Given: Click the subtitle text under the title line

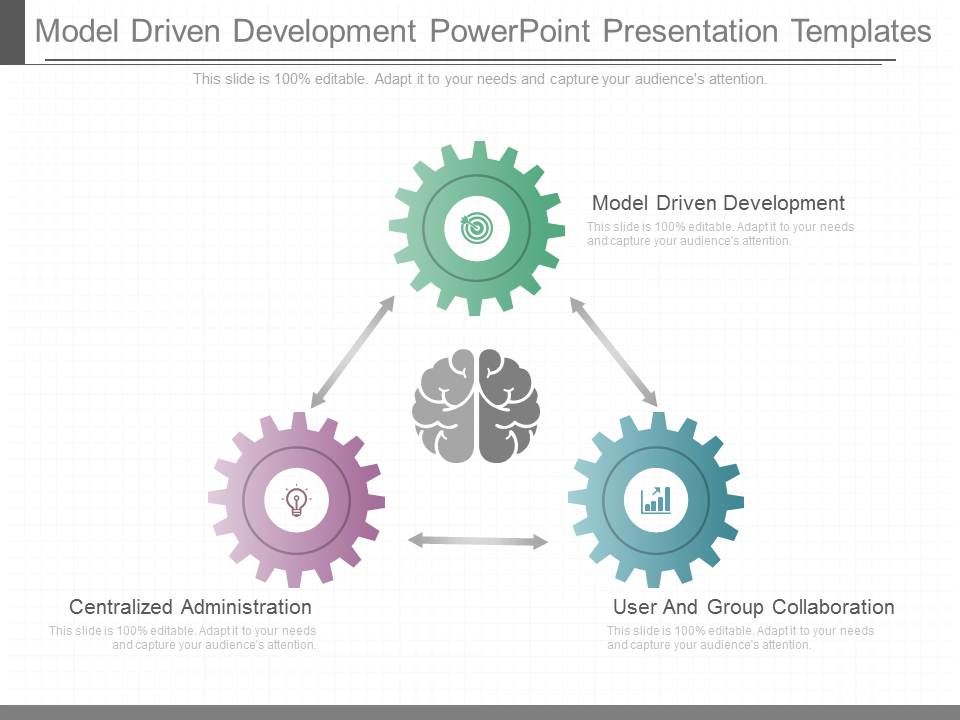Looking at the screenshot, I should (x=480, y=79).
